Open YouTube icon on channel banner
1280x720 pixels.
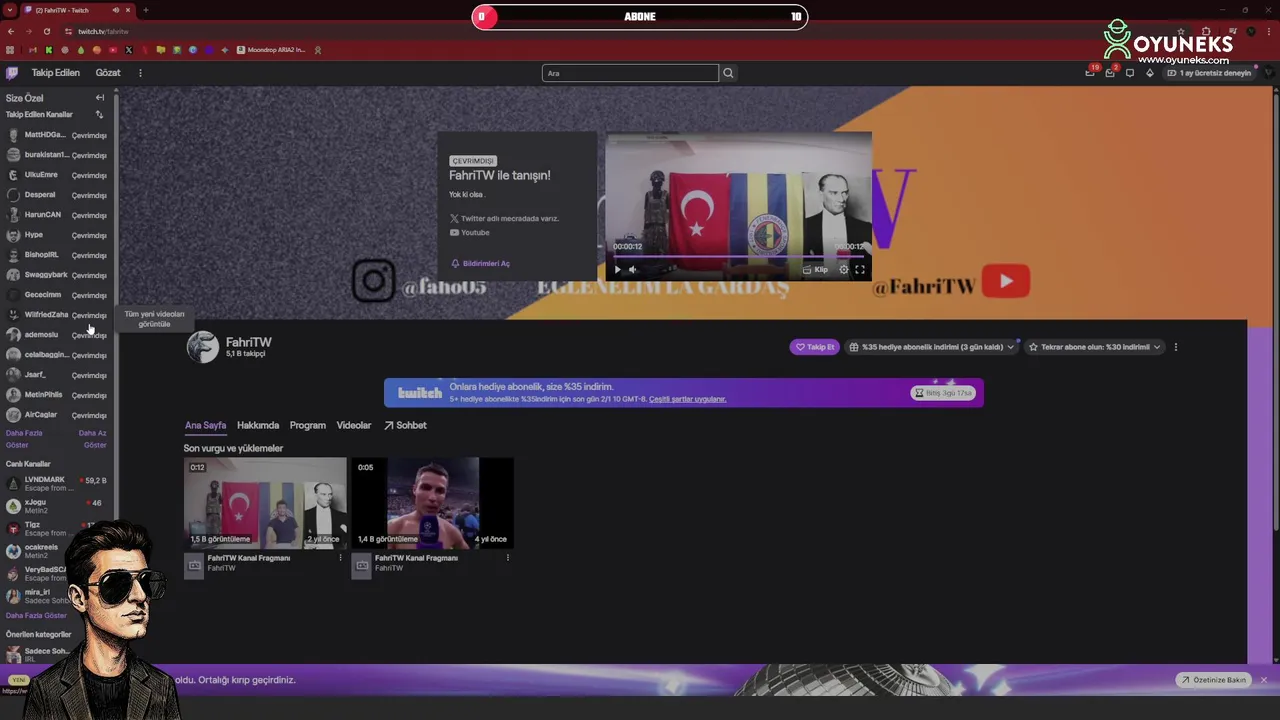pos(1006,281)
